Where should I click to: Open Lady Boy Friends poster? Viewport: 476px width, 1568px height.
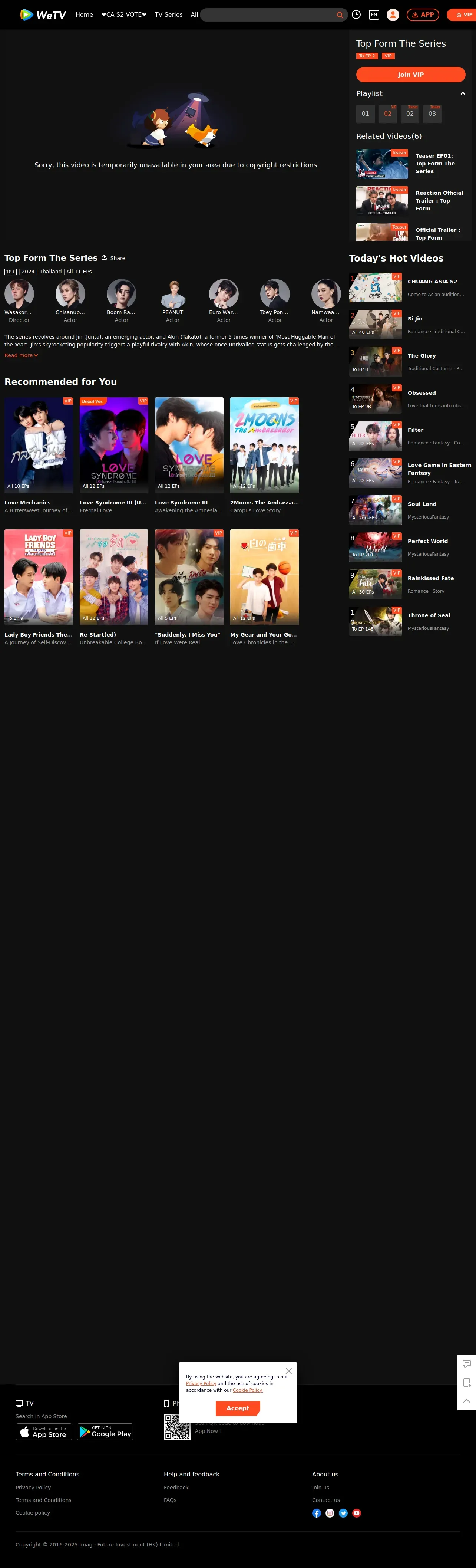click(38, 577)
